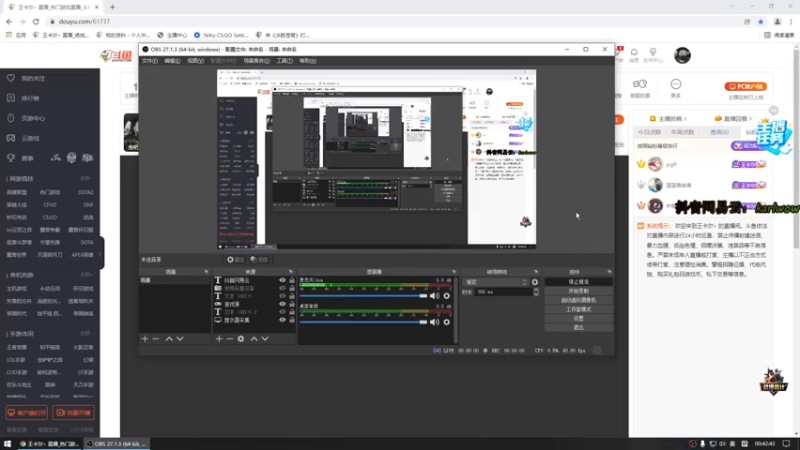Move the scene up with the arrow icon
The height and width of the screenshot is (450, 800).
[x=169, y=339]
